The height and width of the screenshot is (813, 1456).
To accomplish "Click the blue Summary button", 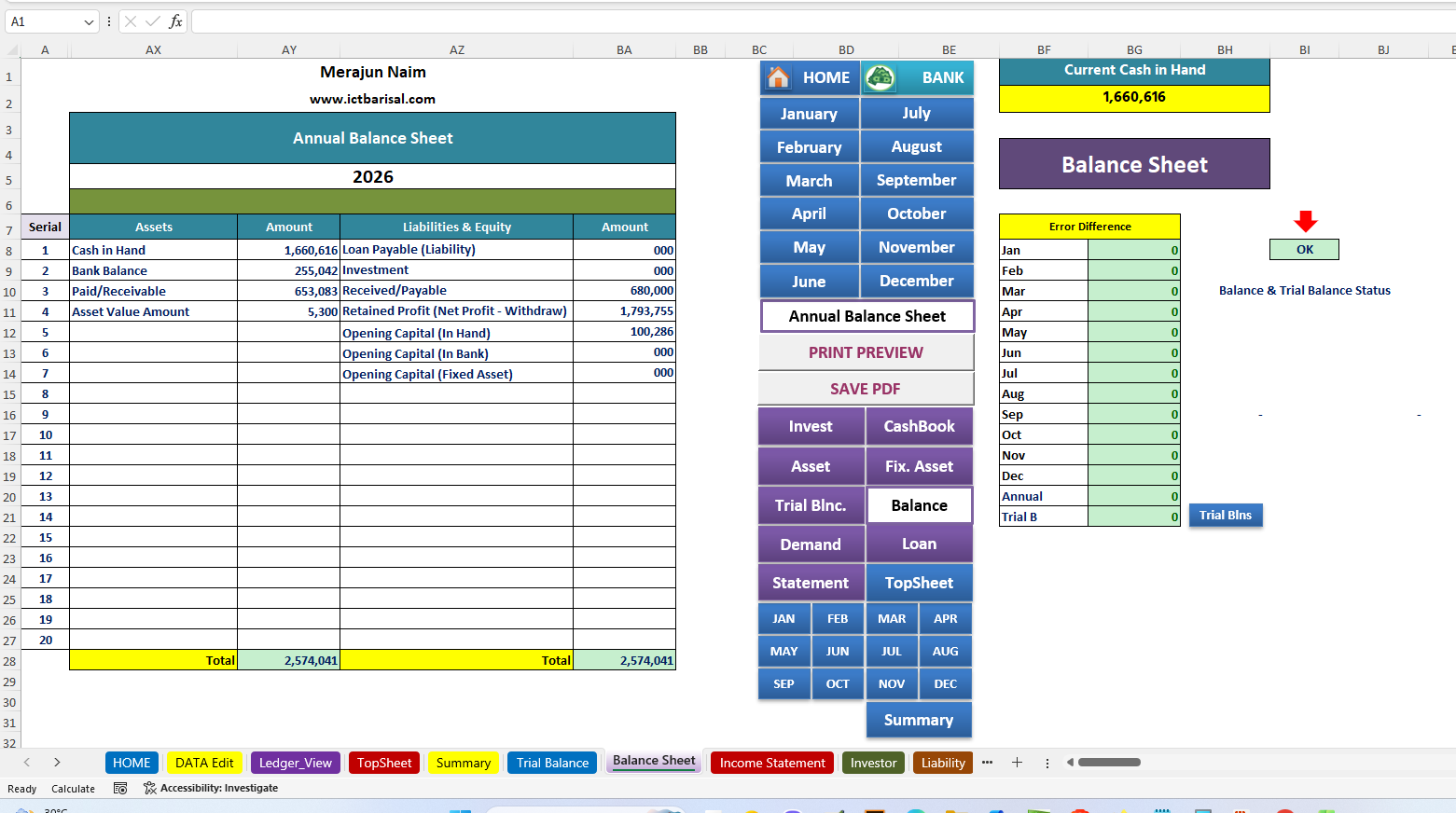I will (x=919, y=720).
